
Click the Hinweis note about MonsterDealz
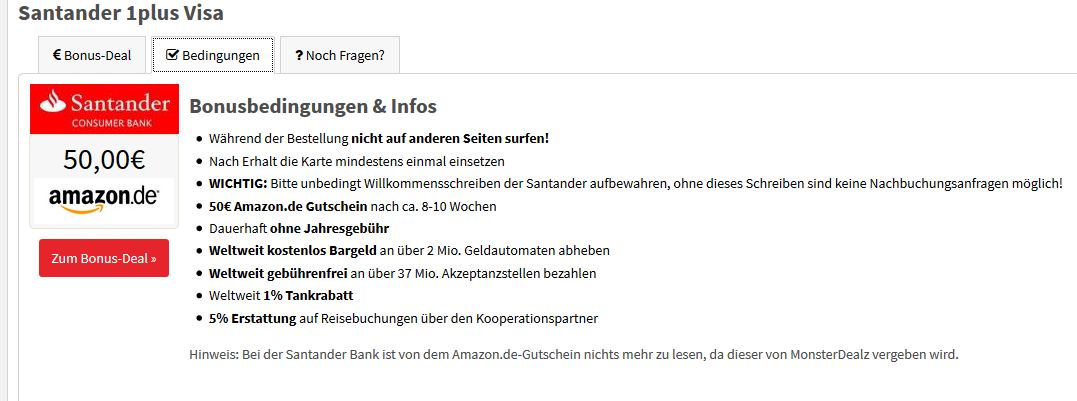click(573, 354)
